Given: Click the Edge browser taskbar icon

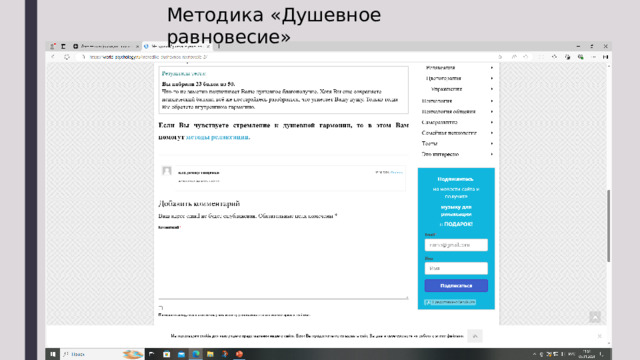Looking at the screenshot, I should pos(196,354).
